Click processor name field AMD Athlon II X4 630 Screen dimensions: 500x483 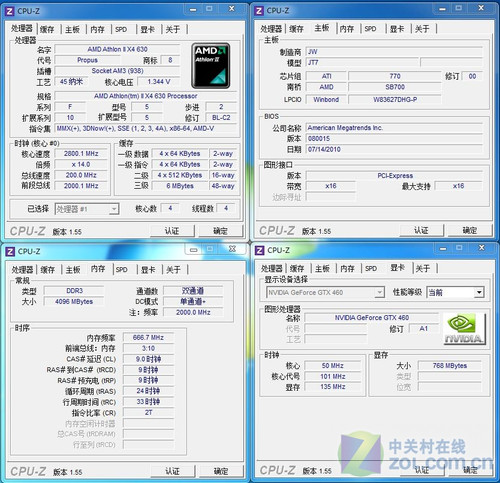(117, 49)
